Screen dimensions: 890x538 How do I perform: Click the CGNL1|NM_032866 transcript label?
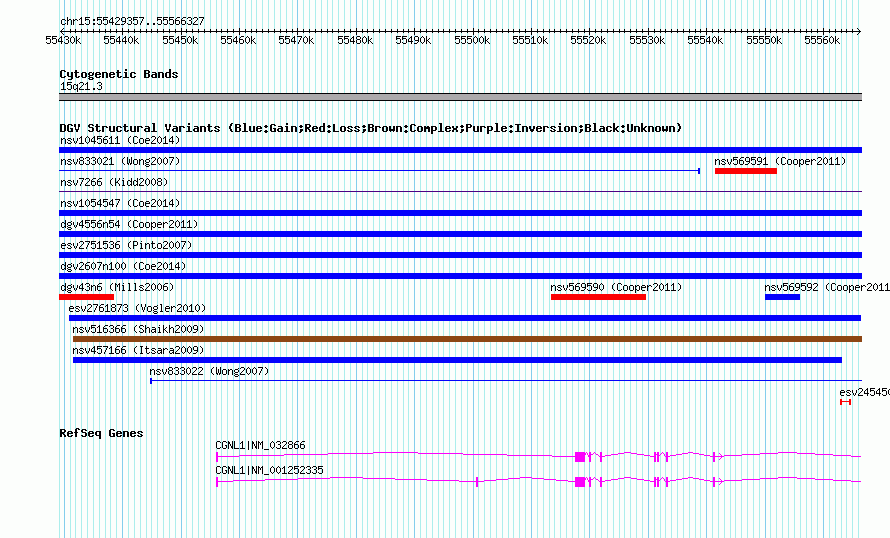pyautogui.click(x=260, y=445)
